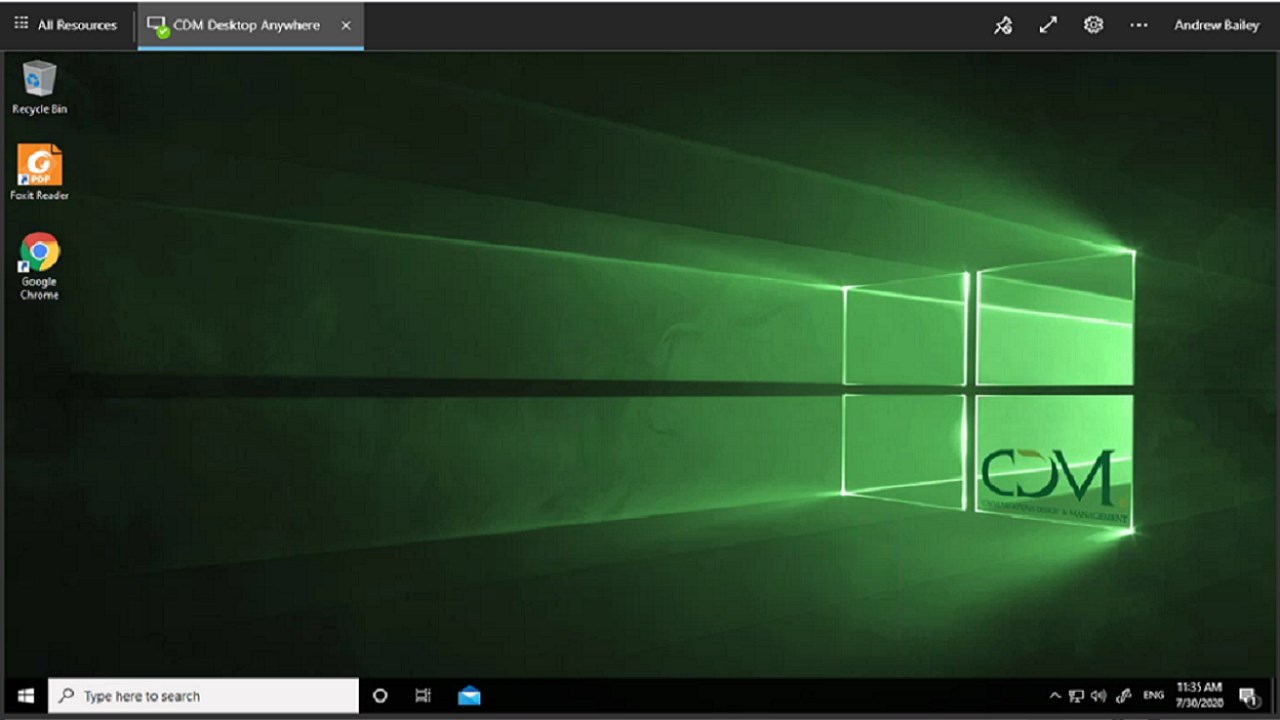1280x720 pixels.
Task: Enter fullscreen with the expand arrows icon
Action: [x=1048, y=26]
